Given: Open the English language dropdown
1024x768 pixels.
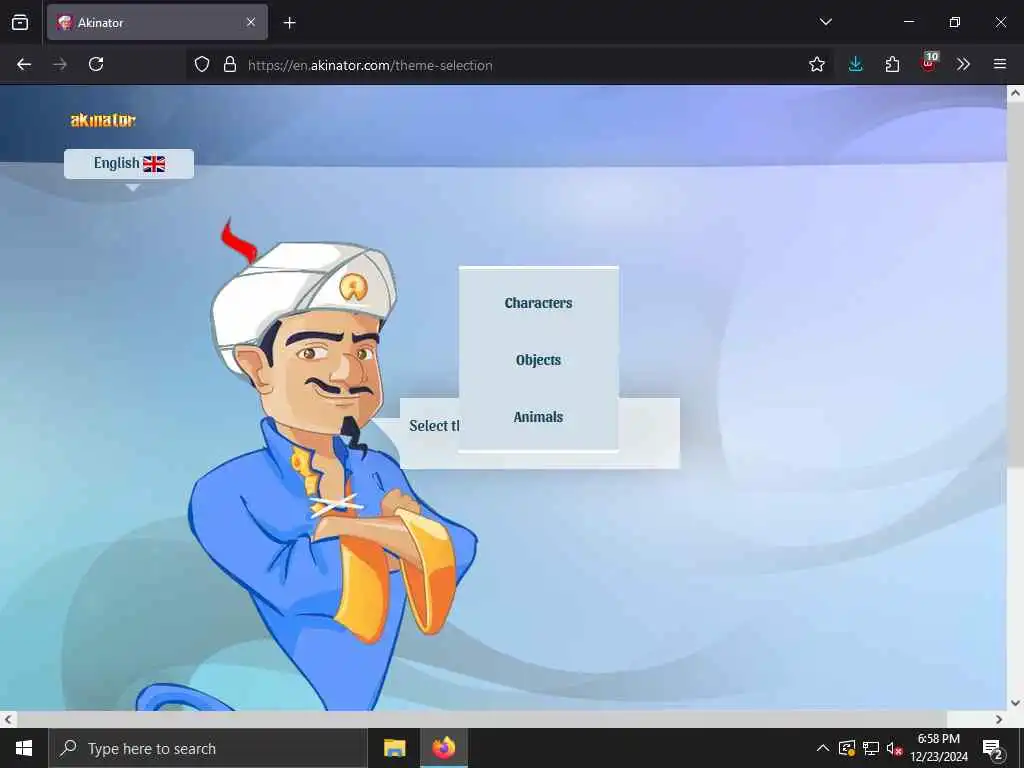Looking at the screenshot, I should pyautogui.click(x=129, y=163).
